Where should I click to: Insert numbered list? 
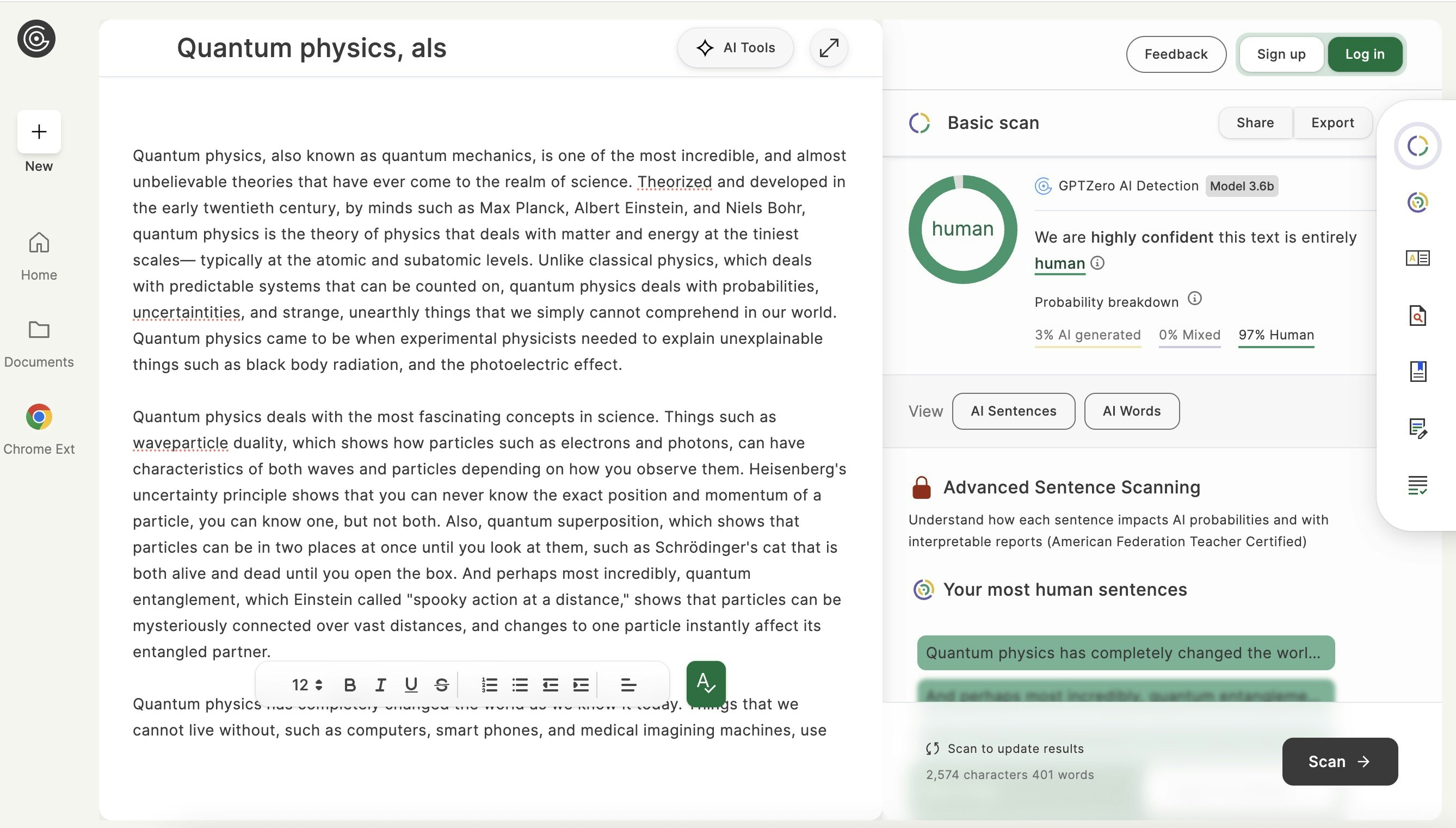(x=489, y=685)
